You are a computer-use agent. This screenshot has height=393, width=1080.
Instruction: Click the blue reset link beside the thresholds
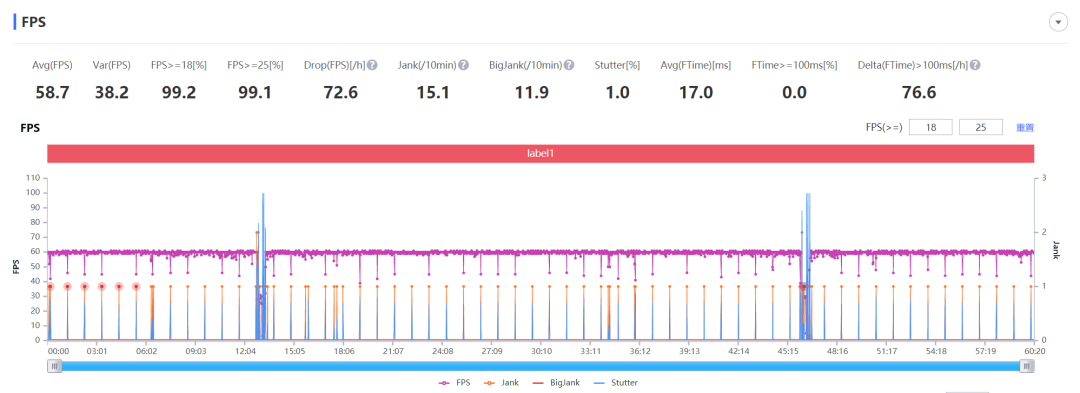tap(1025, 127)
